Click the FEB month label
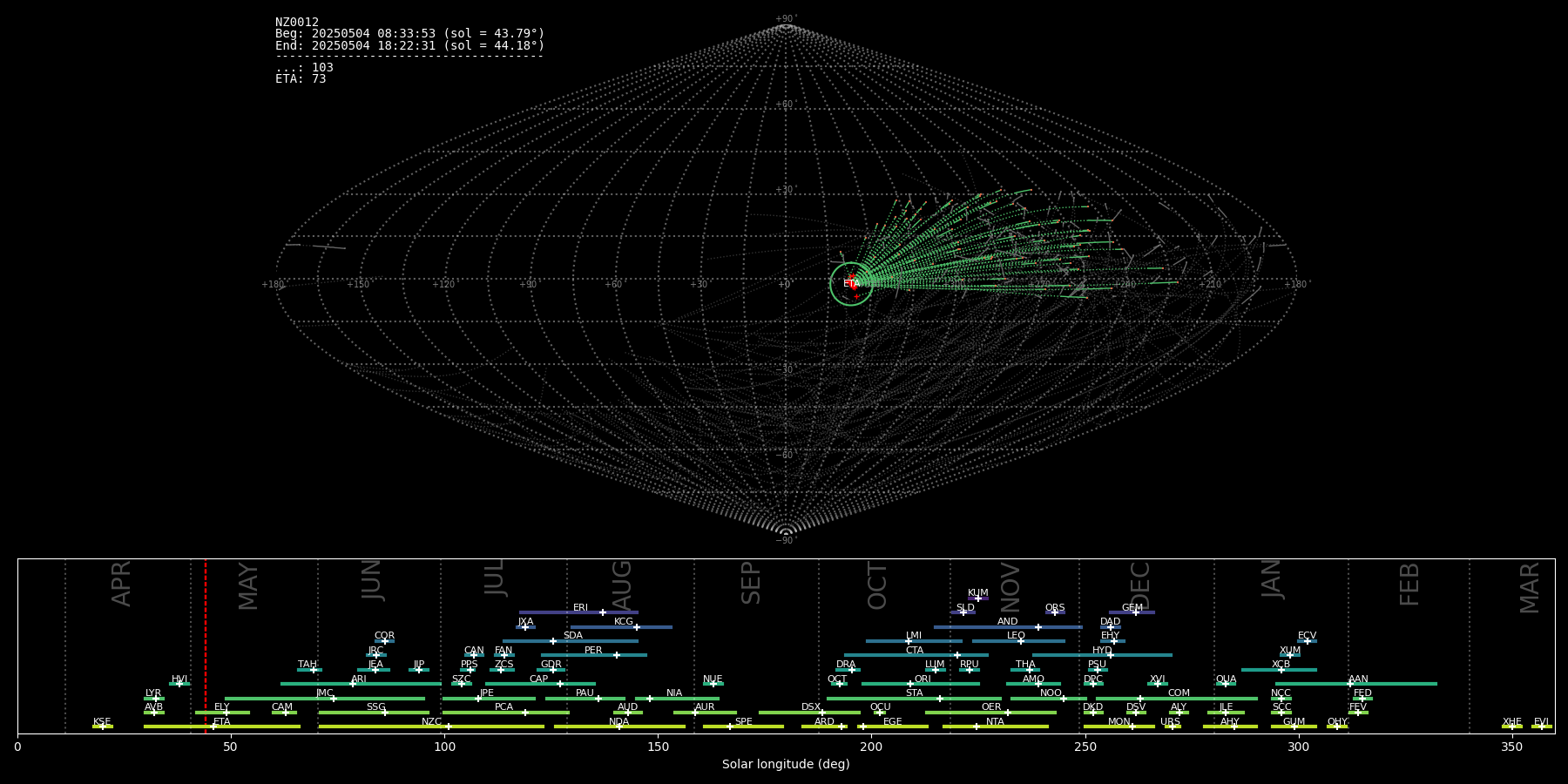Viewport: 1568px width, 784px height. point(1409,585)
